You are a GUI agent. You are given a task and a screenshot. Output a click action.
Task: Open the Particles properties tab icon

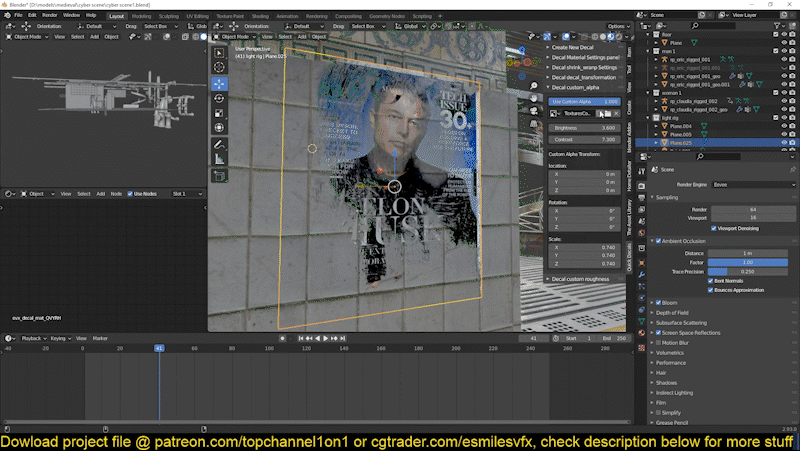641,286
